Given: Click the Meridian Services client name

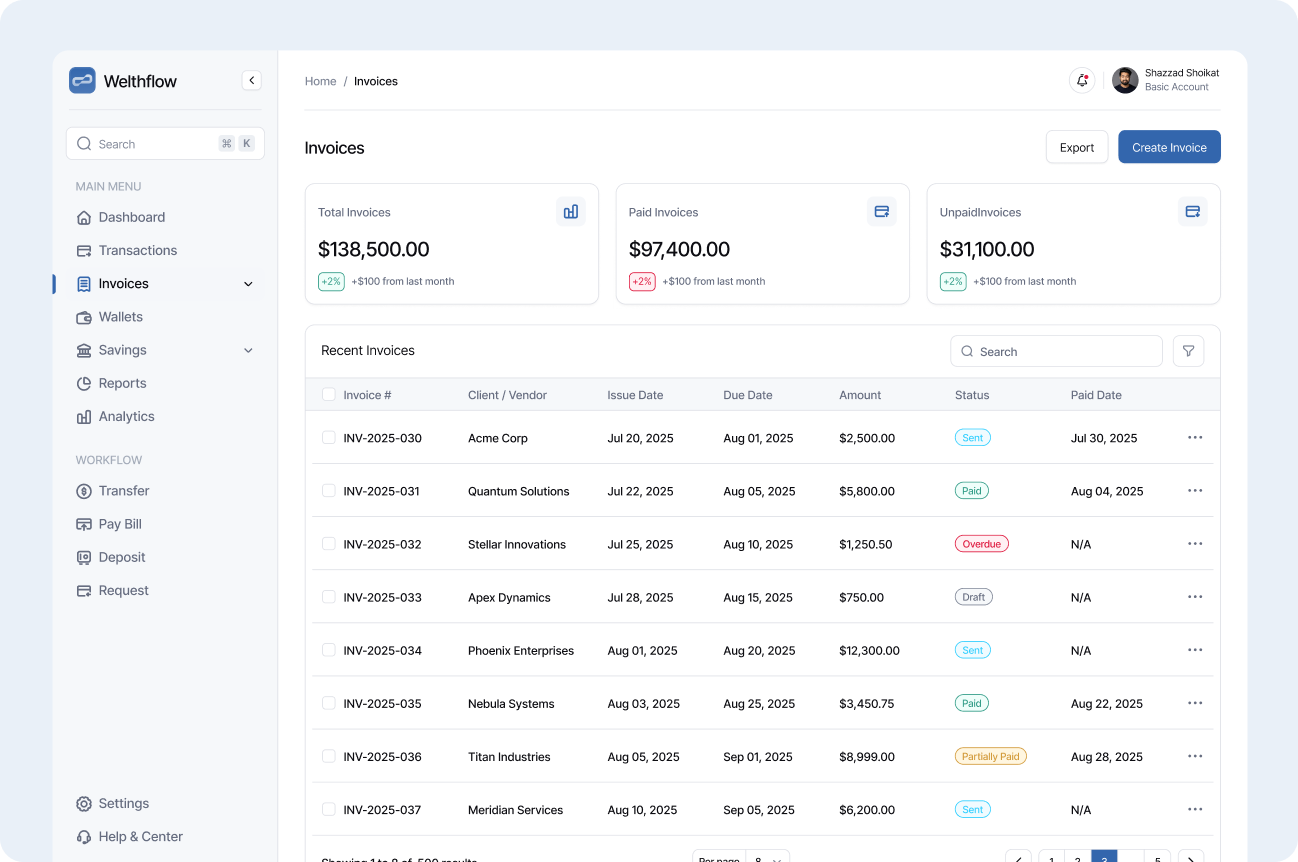Looking at the screenshot, I should pyautogui.click(x=516, y=810).
